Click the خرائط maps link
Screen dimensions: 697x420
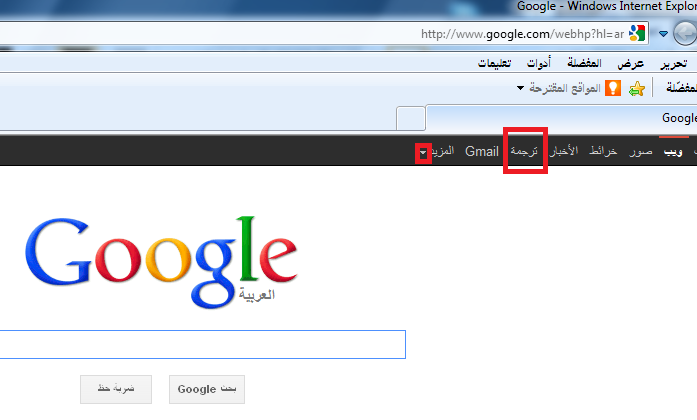(x=603, y=152)
